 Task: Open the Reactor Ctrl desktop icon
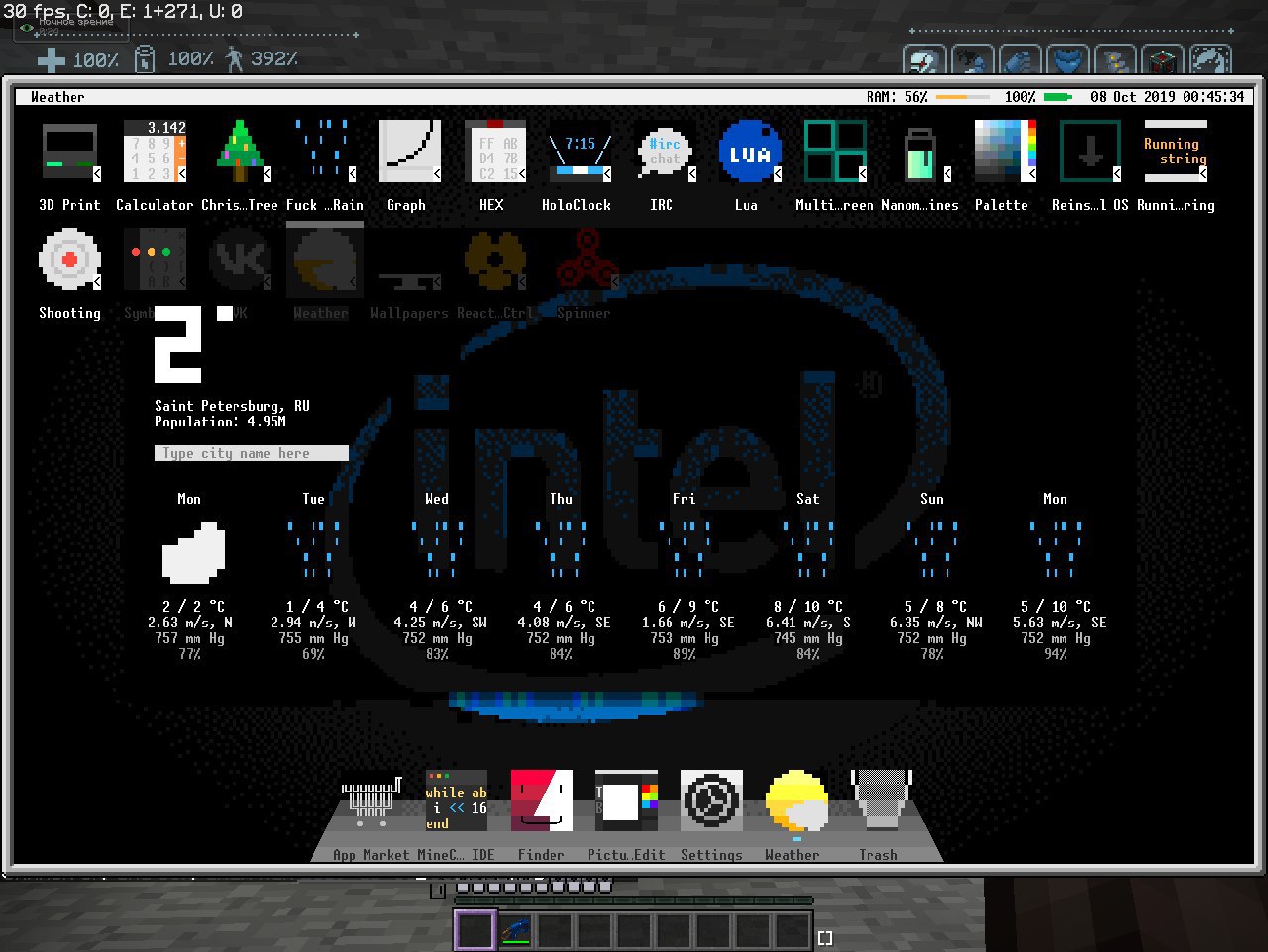[495, 259]
